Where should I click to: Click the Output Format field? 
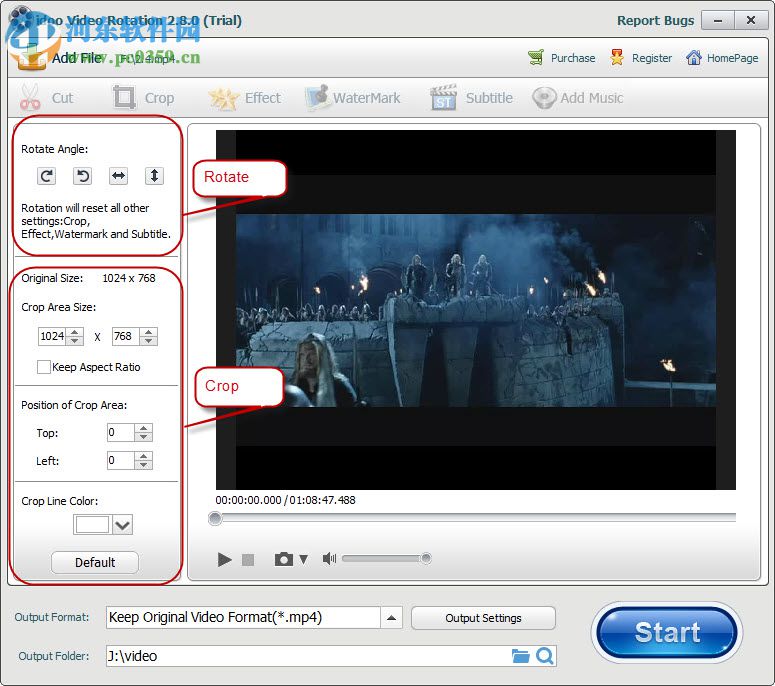(x=243, y=618)
